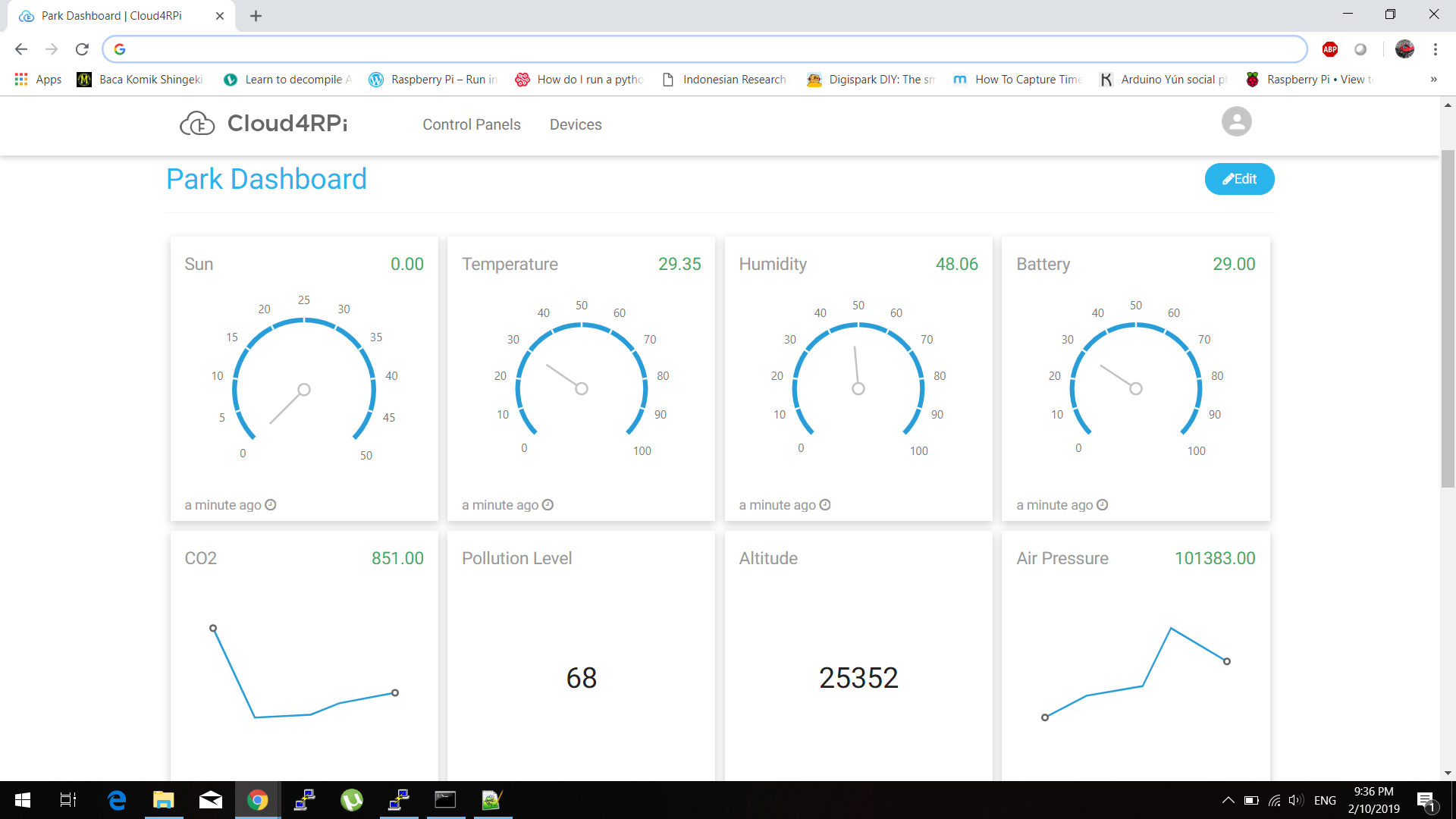Open the ENG language selector
The image size is (1456, 819).
[1325, 801]
